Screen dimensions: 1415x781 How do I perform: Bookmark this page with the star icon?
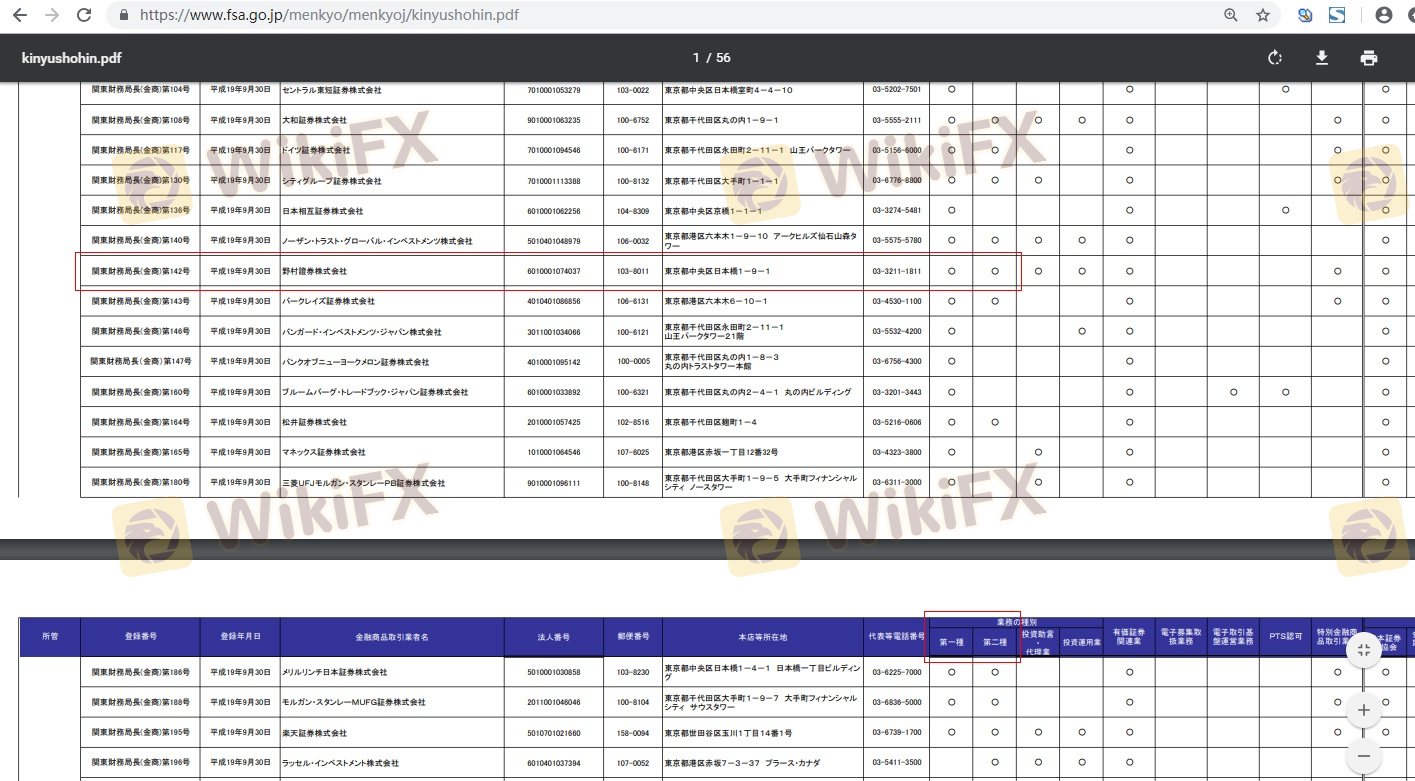(1263, 15)
